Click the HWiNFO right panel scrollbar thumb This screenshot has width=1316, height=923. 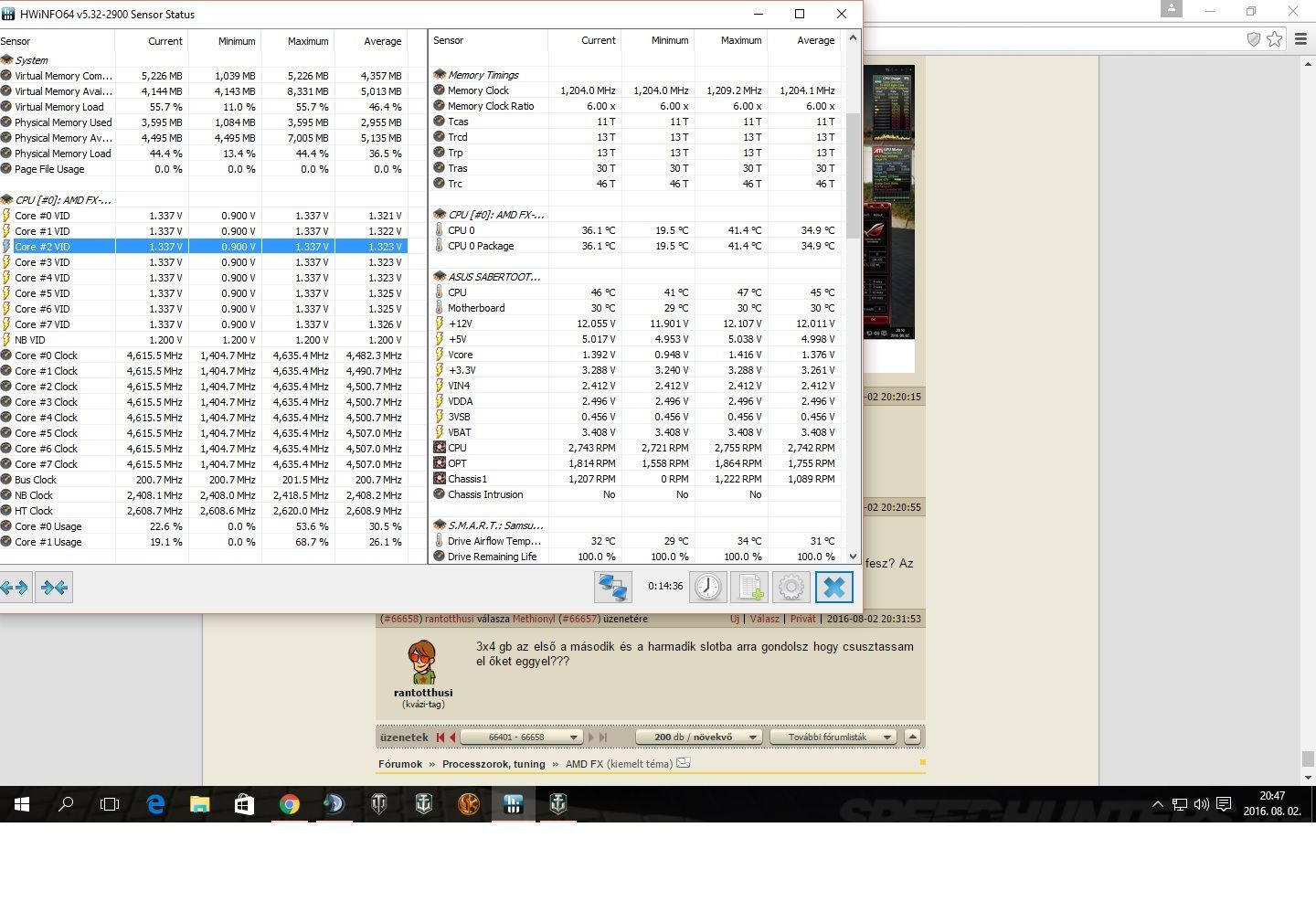coord(853,175)
